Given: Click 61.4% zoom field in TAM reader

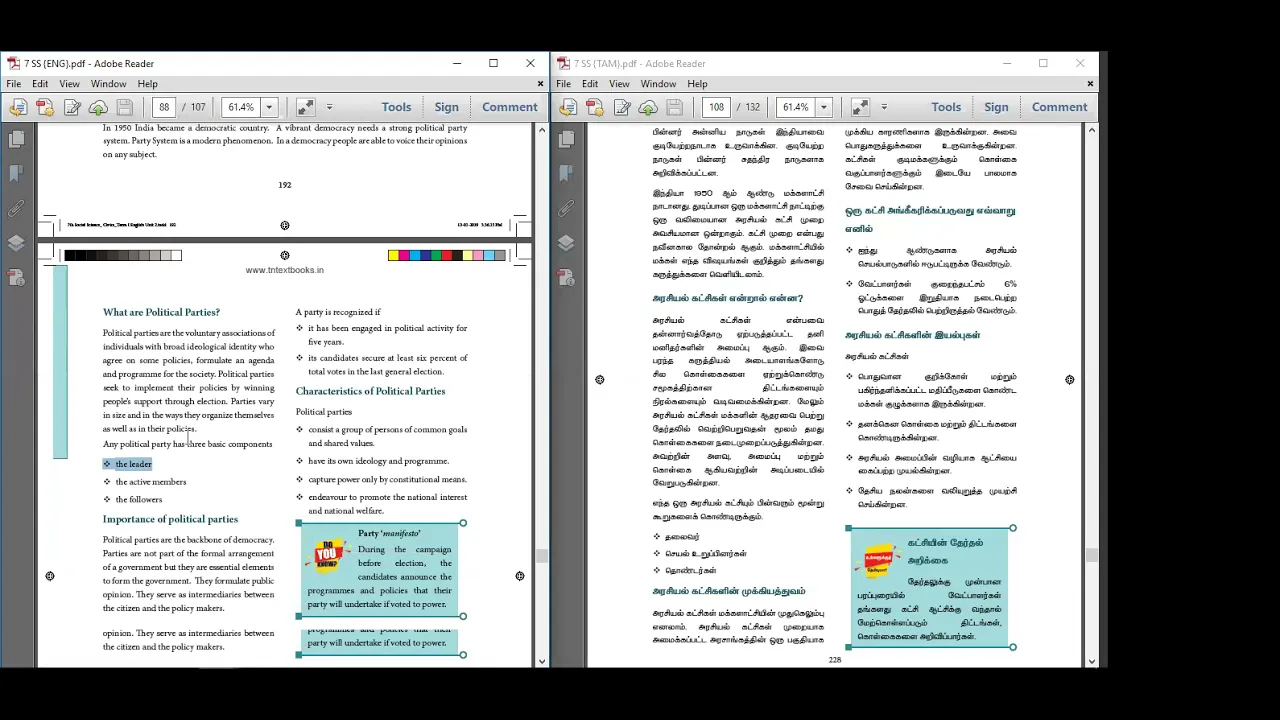Looking at the screenshot, I should [x=796, y=107].
